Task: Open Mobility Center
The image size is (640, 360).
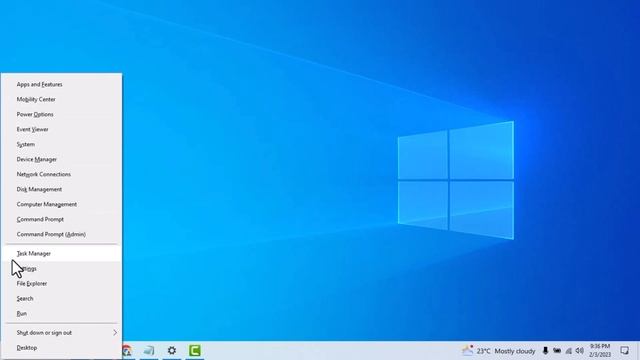Action: pyautogui.click(x=61, y=100)
